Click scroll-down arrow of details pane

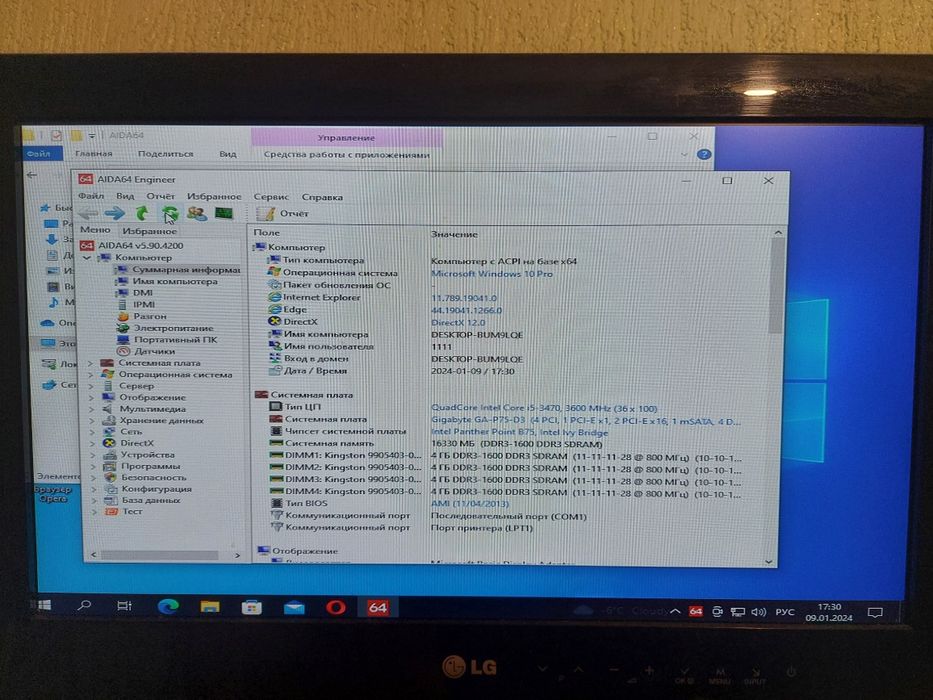769,561
